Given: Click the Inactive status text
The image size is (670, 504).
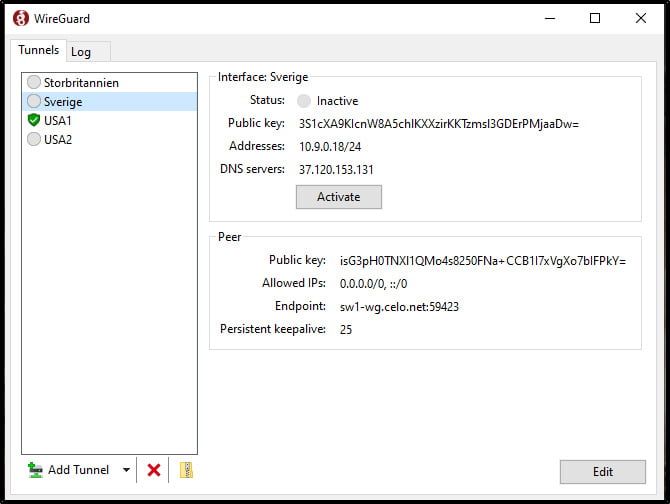Looking at the screenshot, I should point(338,101).
